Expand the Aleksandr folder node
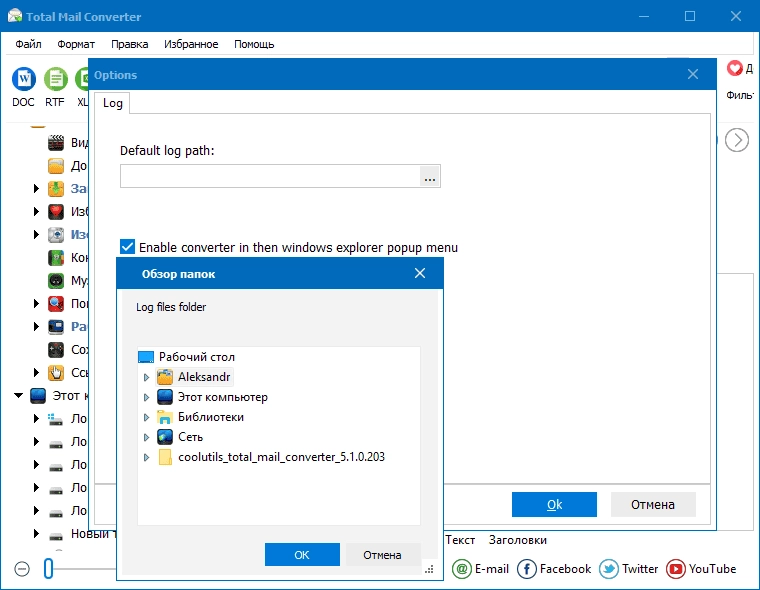Image resolution: width=760 pixels, height=590 pixels. (x=146, y=377)
